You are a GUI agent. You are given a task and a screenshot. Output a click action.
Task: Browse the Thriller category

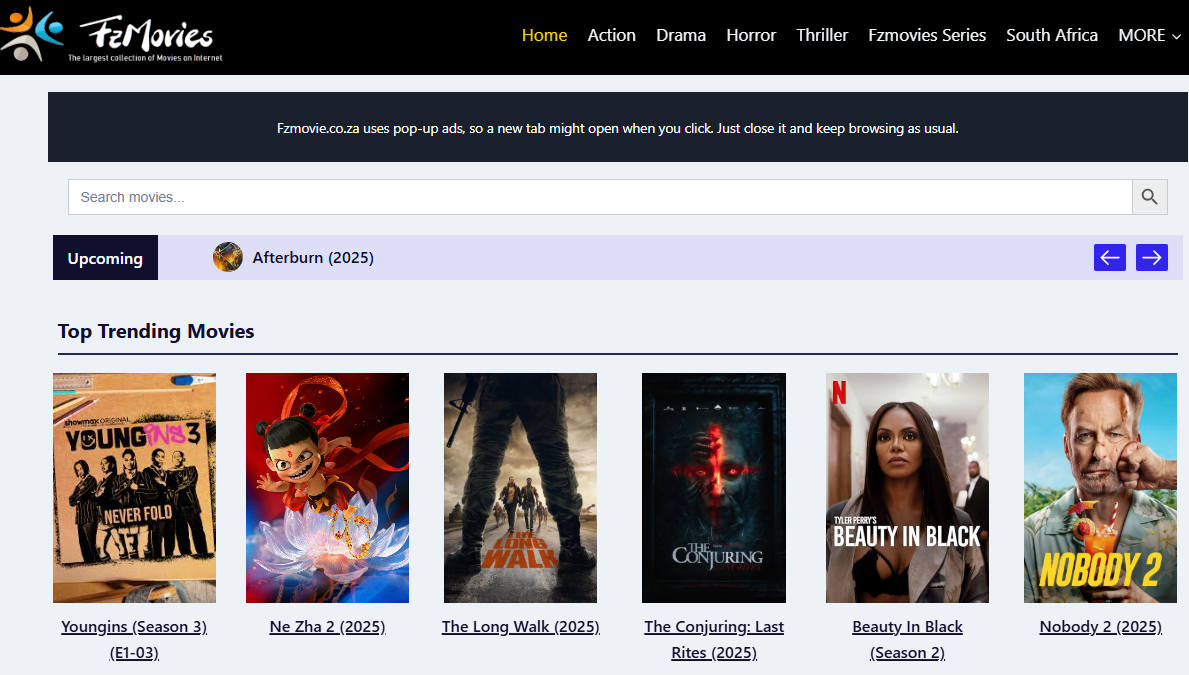pos(822,35)
